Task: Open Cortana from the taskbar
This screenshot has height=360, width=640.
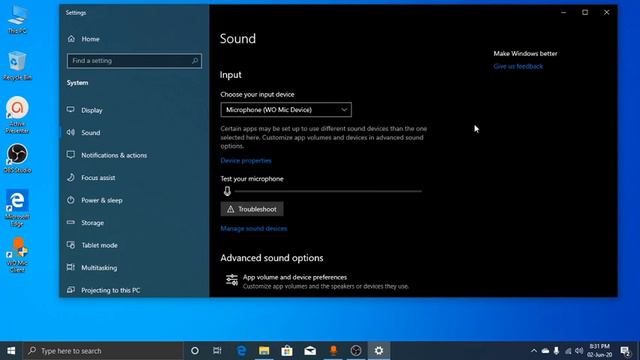Action: [195, 351]
